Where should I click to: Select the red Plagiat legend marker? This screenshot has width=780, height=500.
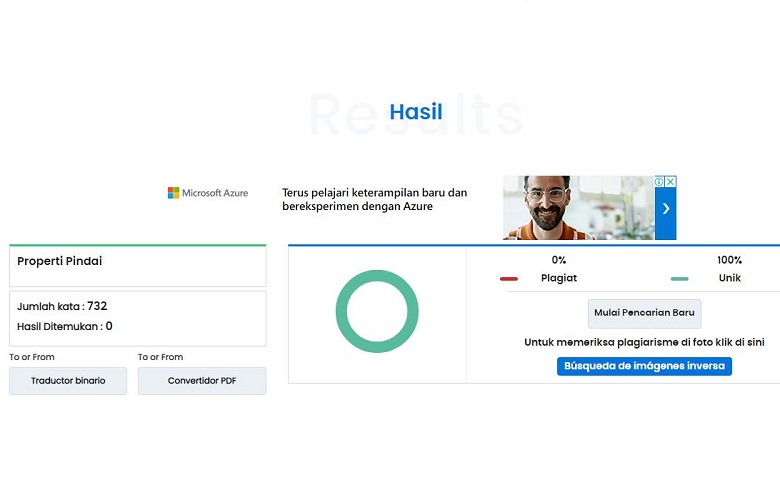point(509,278)
